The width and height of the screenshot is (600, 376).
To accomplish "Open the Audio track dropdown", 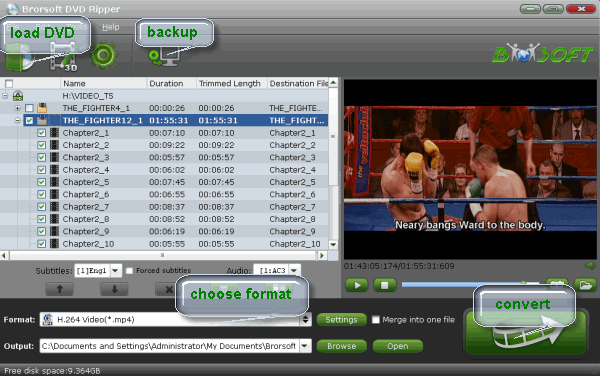I will click(277, 270).
